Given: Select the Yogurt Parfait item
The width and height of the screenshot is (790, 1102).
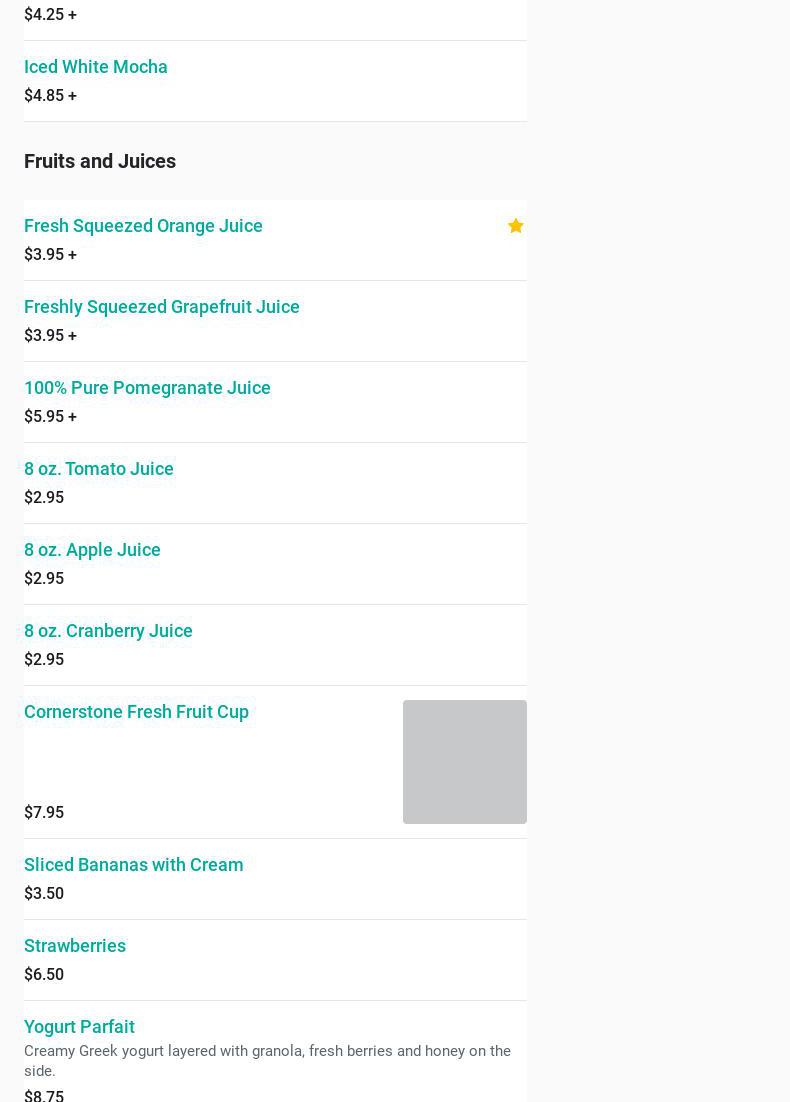Looking at the screenshot, I should [x=79, y=1027].
